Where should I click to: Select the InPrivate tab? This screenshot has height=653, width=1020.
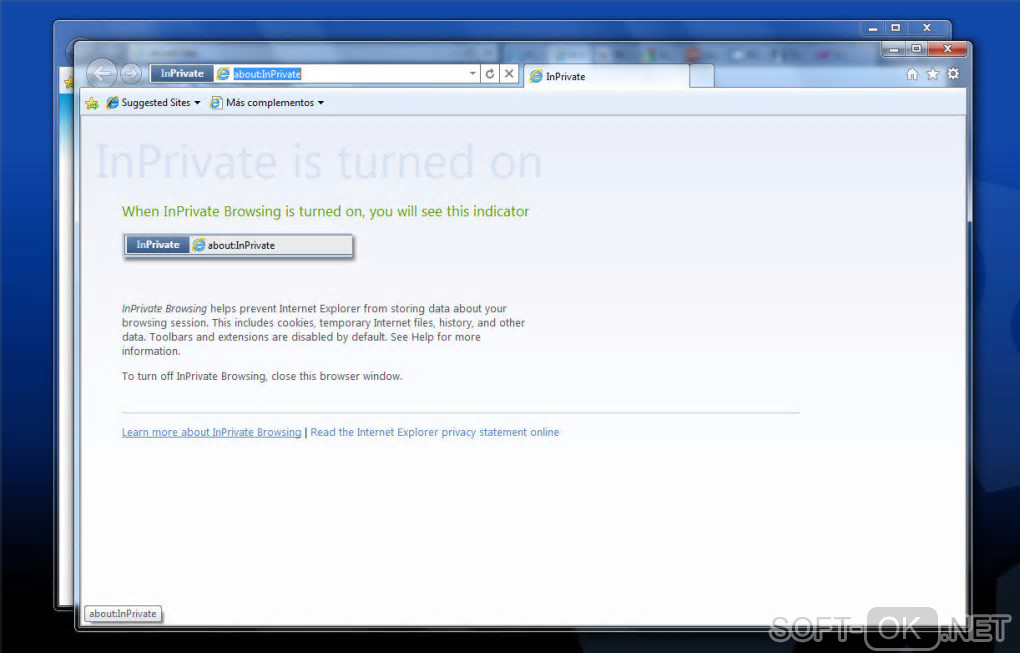point(606,76)
